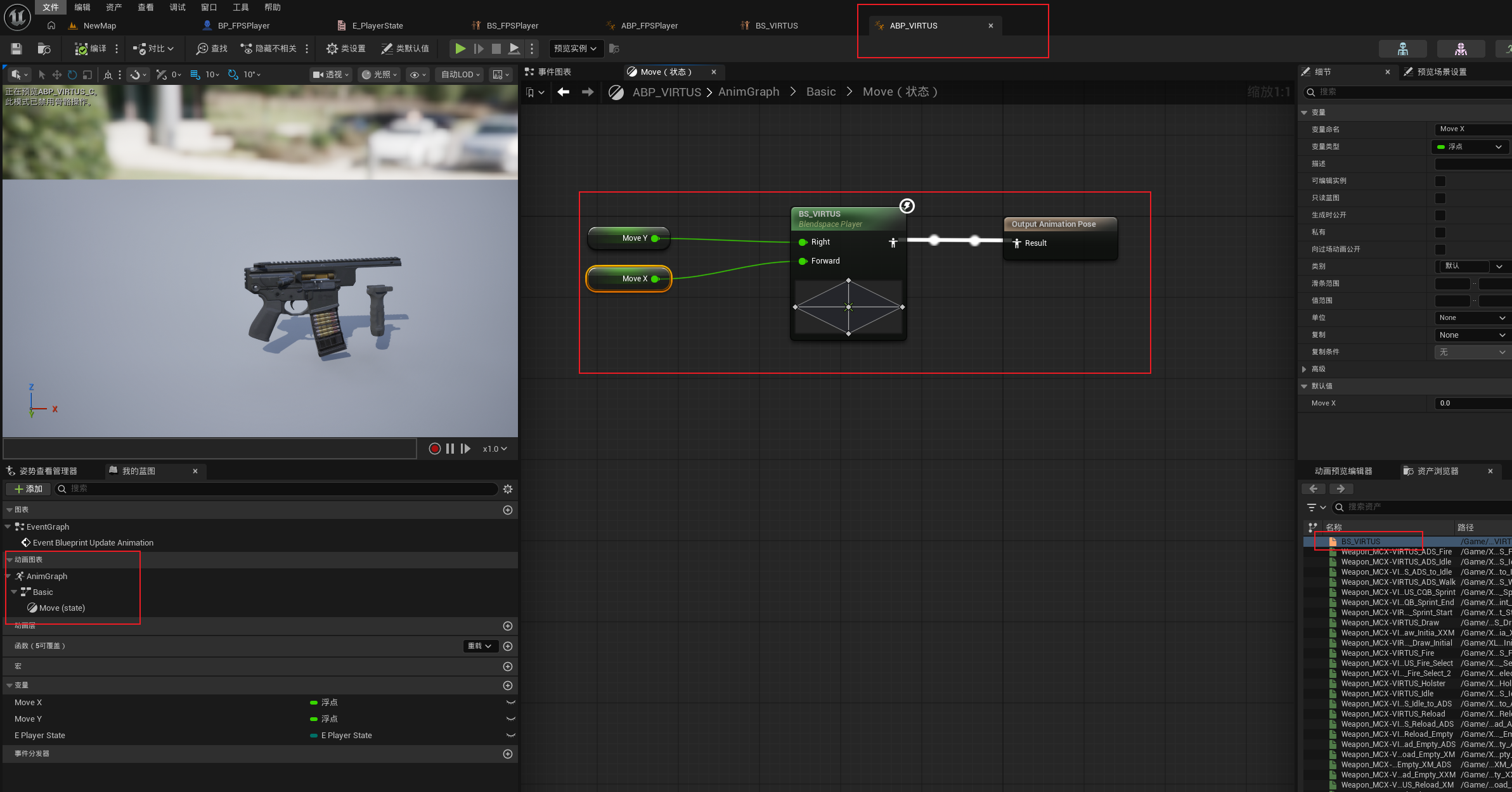The height and width of the screenshot is (792, 1512).
Task: Open the Units dropdown set to None
Action: (1473, 318)
